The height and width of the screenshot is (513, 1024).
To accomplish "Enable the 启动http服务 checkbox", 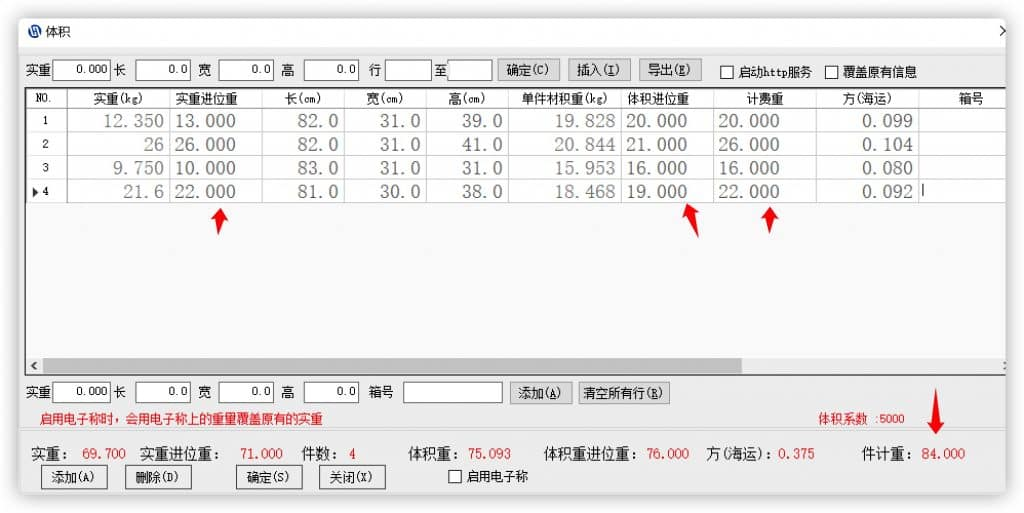I will click(x=727, y=72).
